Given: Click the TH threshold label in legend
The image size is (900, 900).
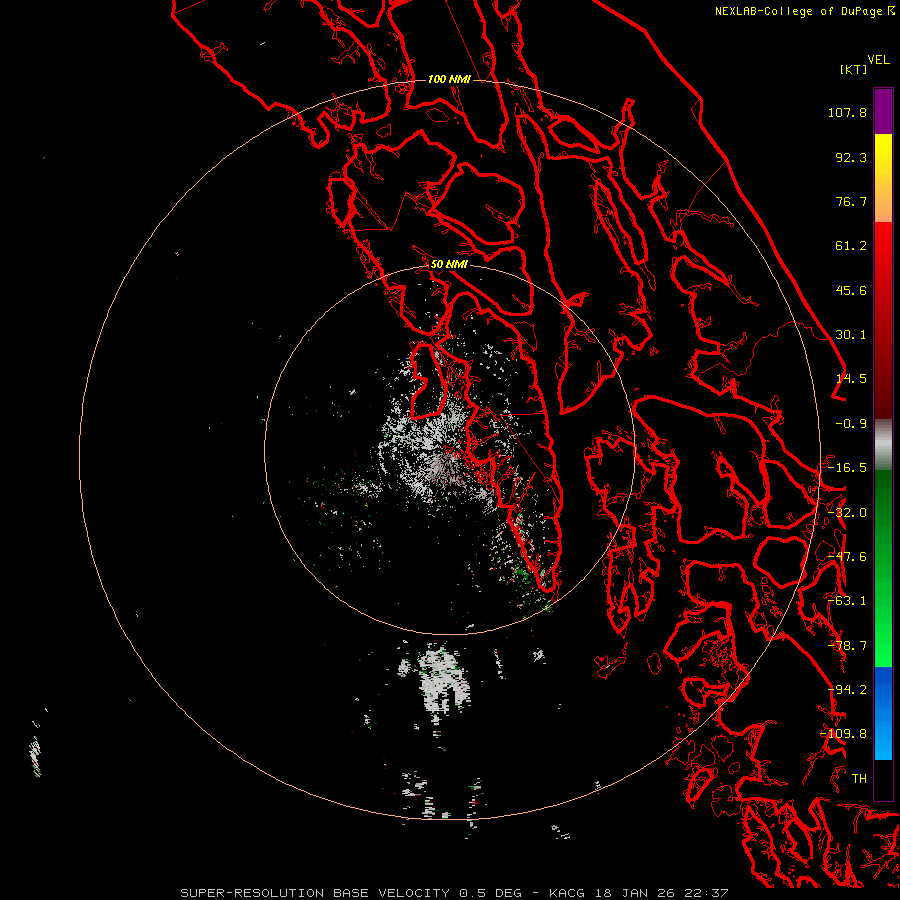Looking at the screenshot, I should pyautogui.click(x=859, y=779).
